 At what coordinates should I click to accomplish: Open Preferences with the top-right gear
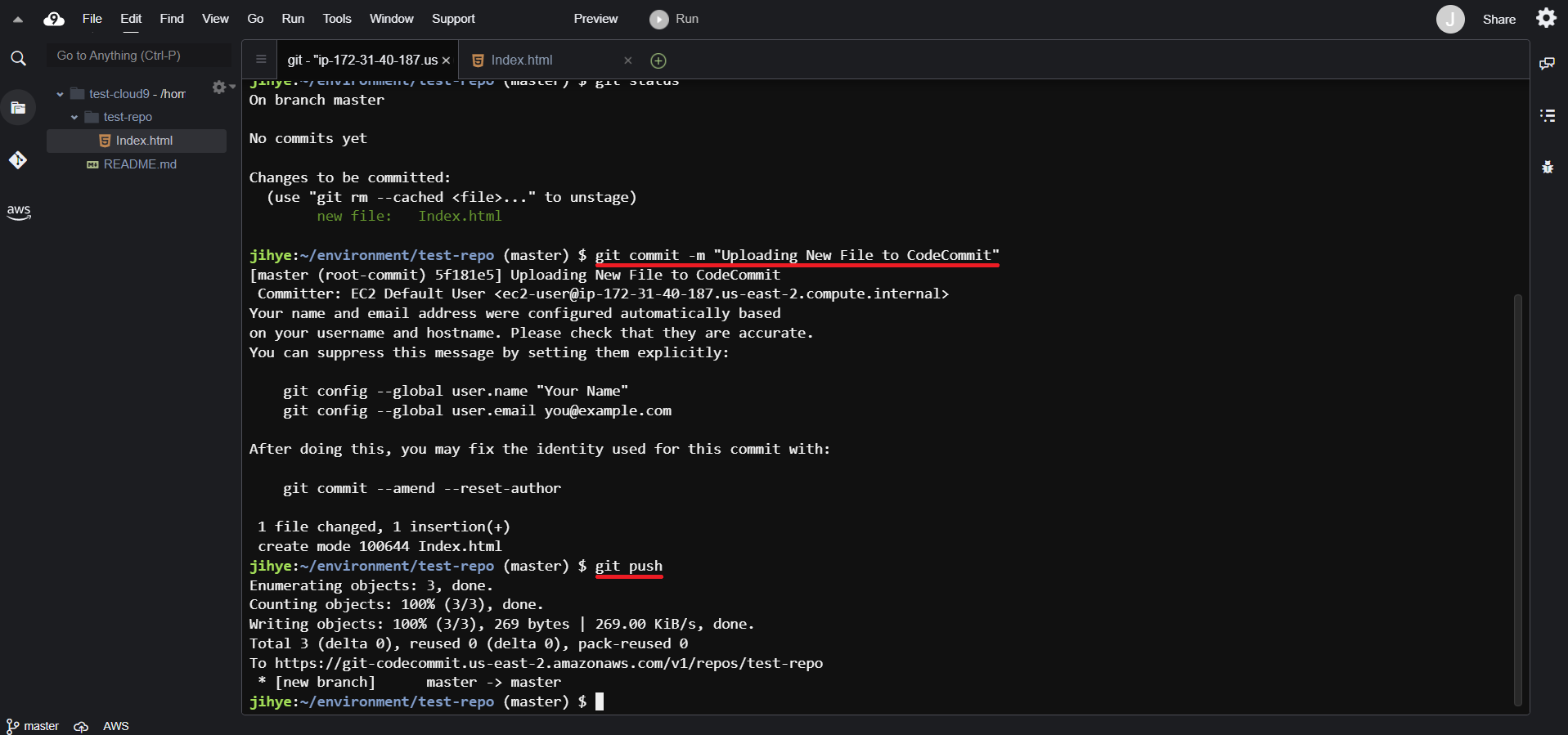pos(1546,18)
